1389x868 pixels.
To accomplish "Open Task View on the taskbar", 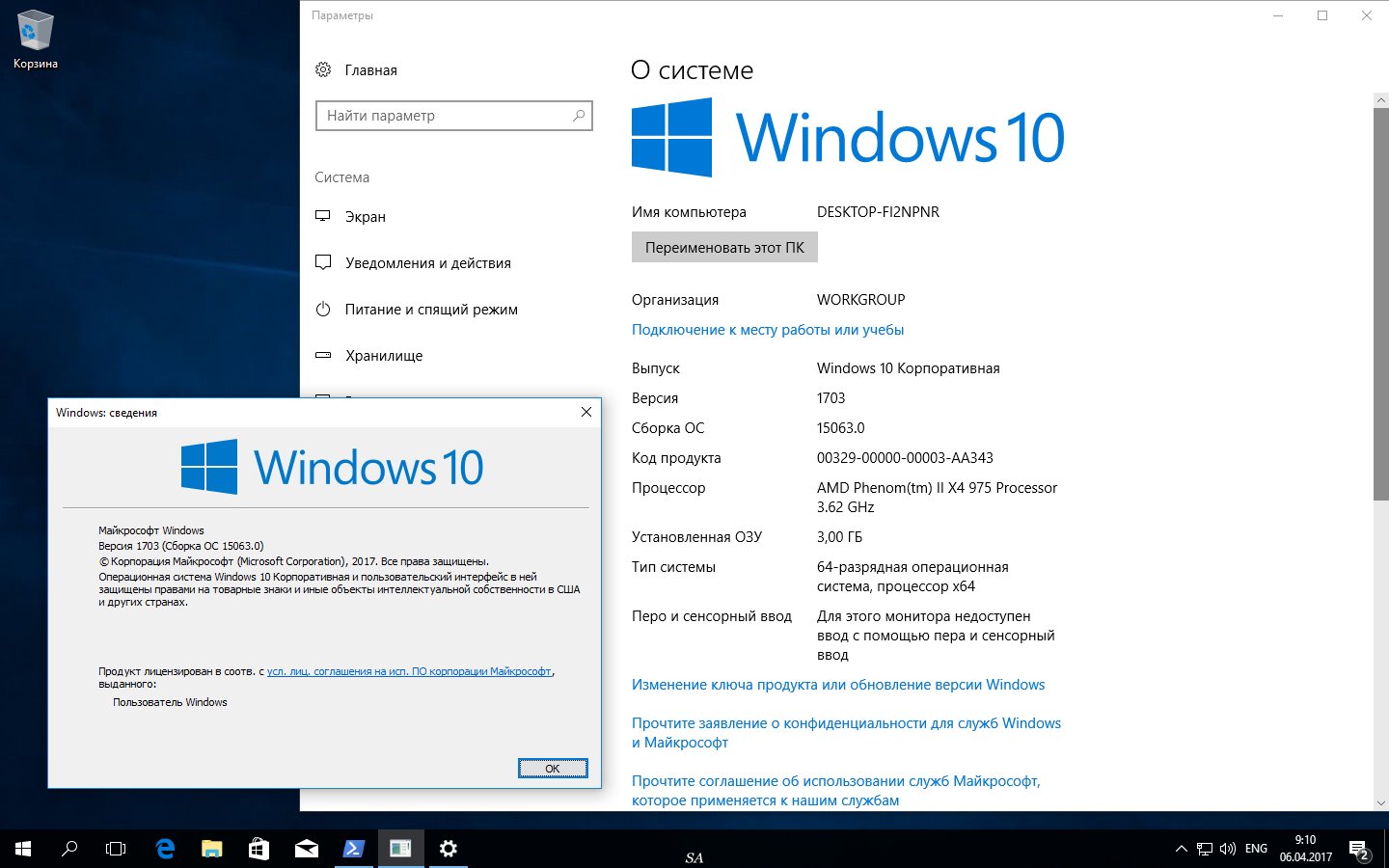I will [x=116, y=849].
